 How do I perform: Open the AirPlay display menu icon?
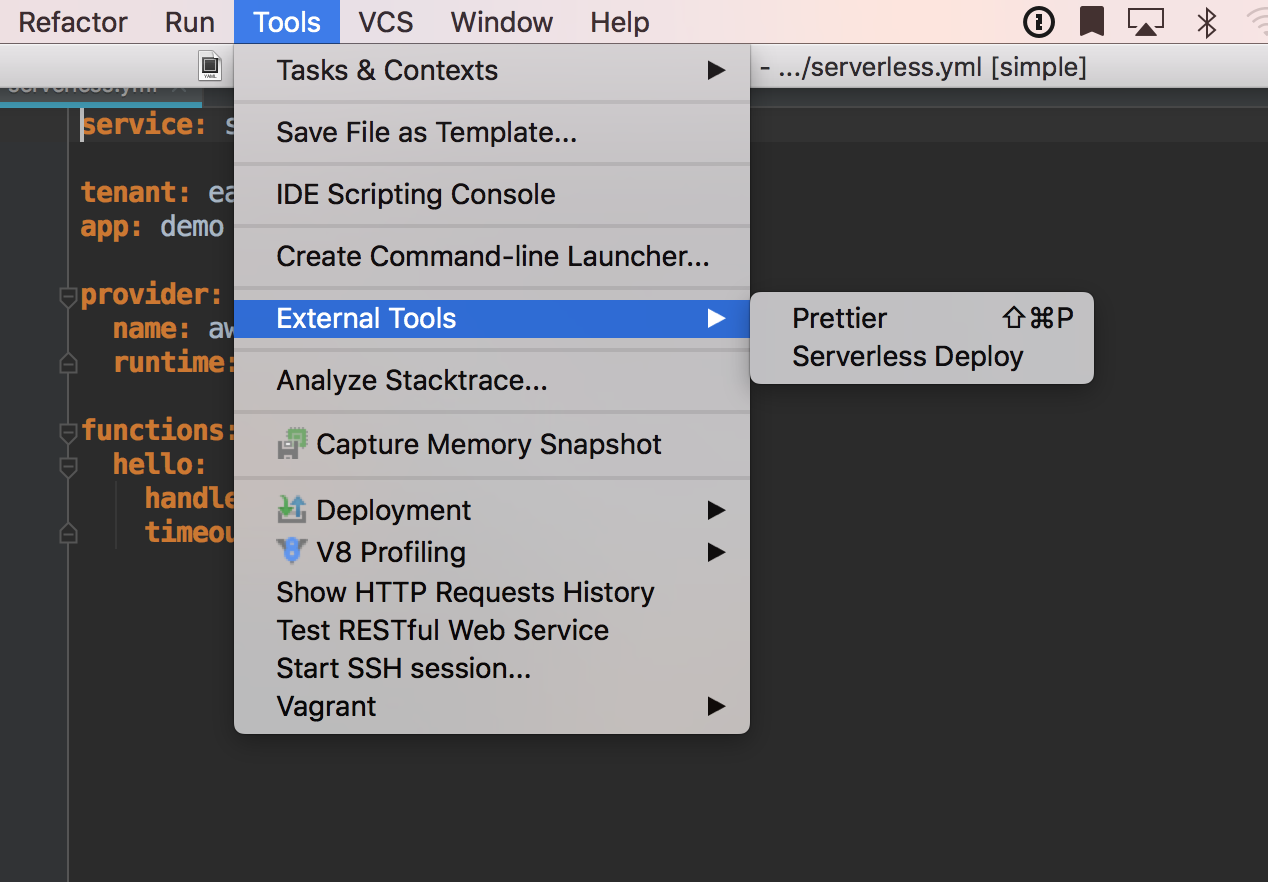click(x=1145, y=21)
